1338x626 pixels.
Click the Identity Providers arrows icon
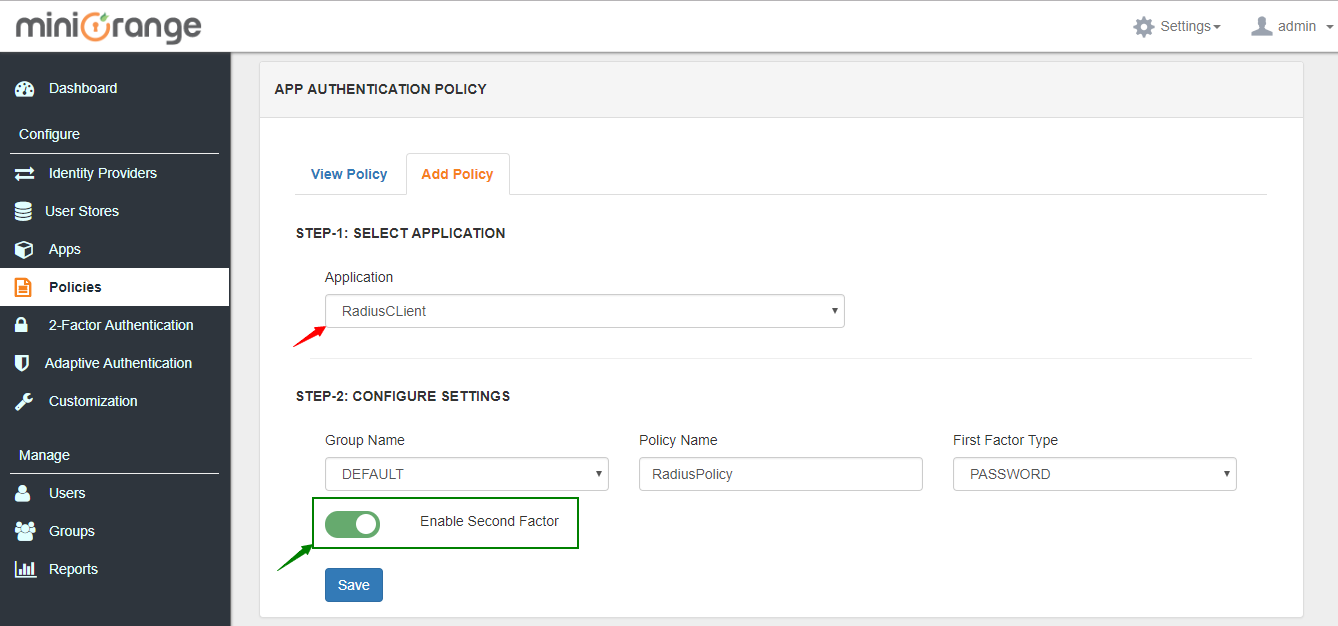(25, 174)
